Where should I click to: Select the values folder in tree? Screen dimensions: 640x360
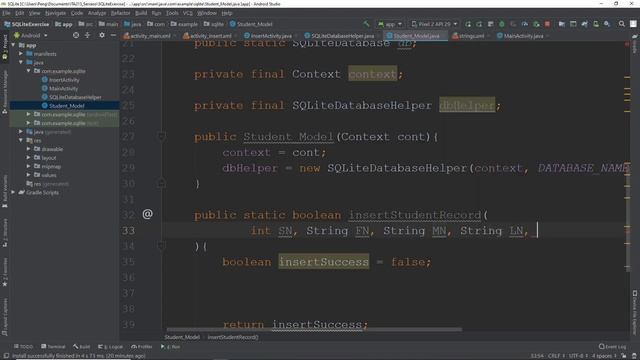(45, 175)
